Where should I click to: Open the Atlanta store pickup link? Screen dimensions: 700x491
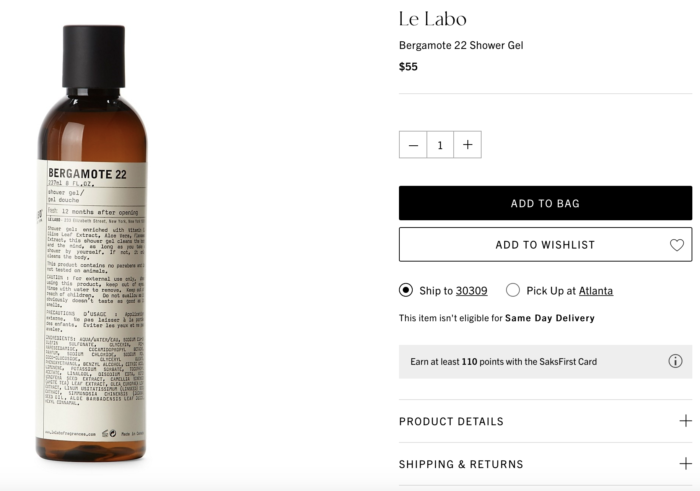tap(596, 291)
